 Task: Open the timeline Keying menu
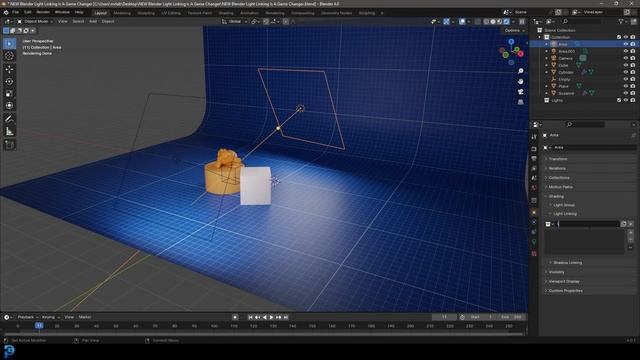[50, 317]
